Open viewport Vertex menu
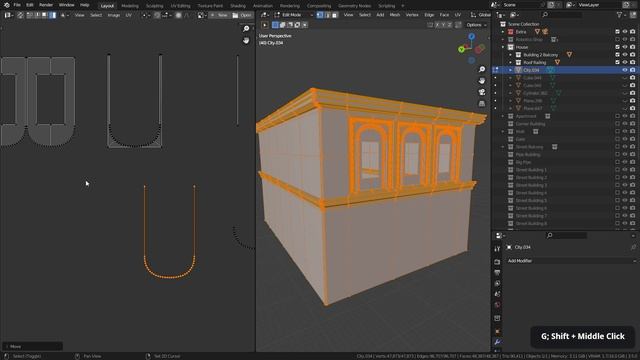Image resolution: width=640 pixels, height=360 pixels. (x=412, y=15)
